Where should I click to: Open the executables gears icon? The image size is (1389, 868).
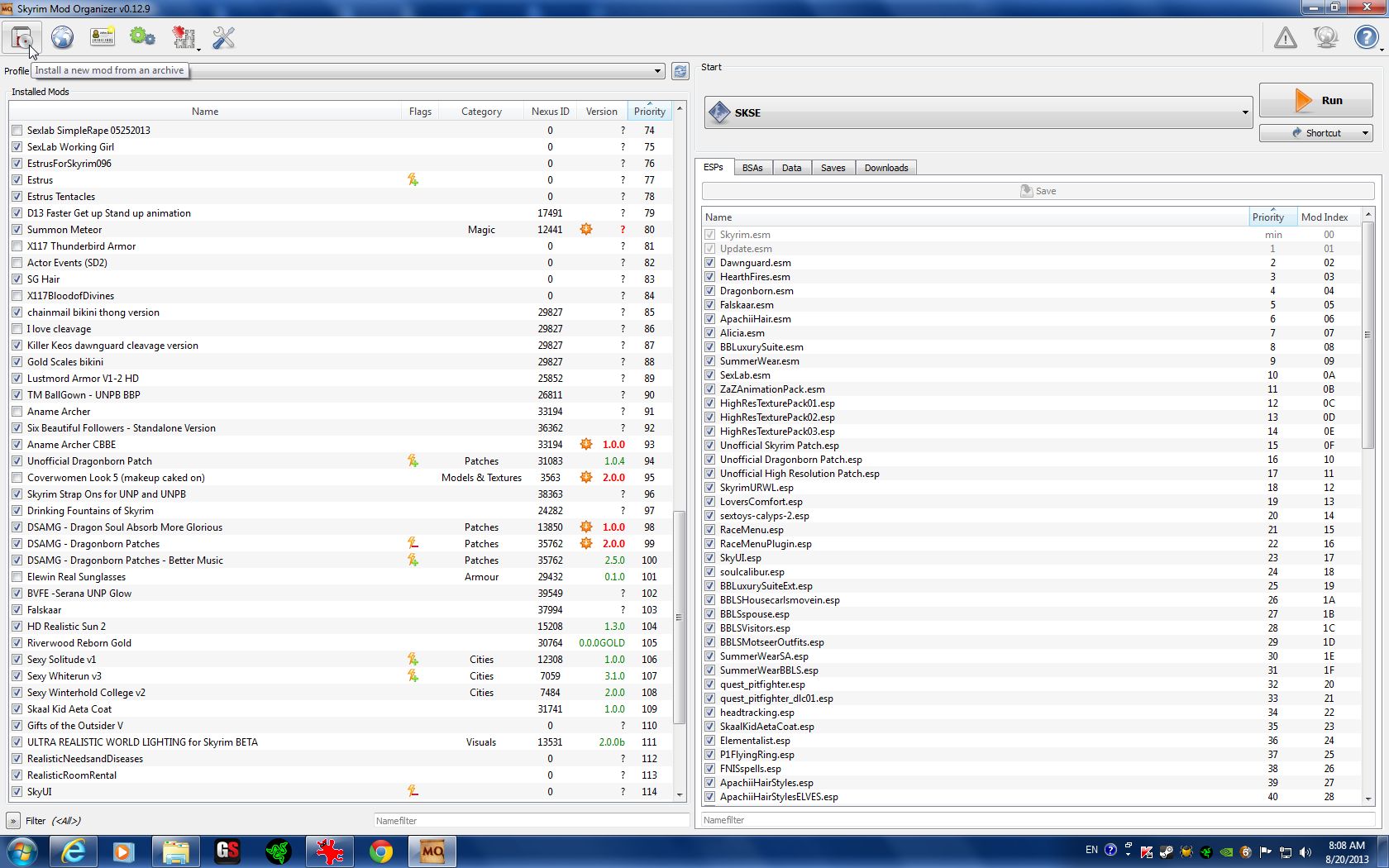[x=142, y=38]
